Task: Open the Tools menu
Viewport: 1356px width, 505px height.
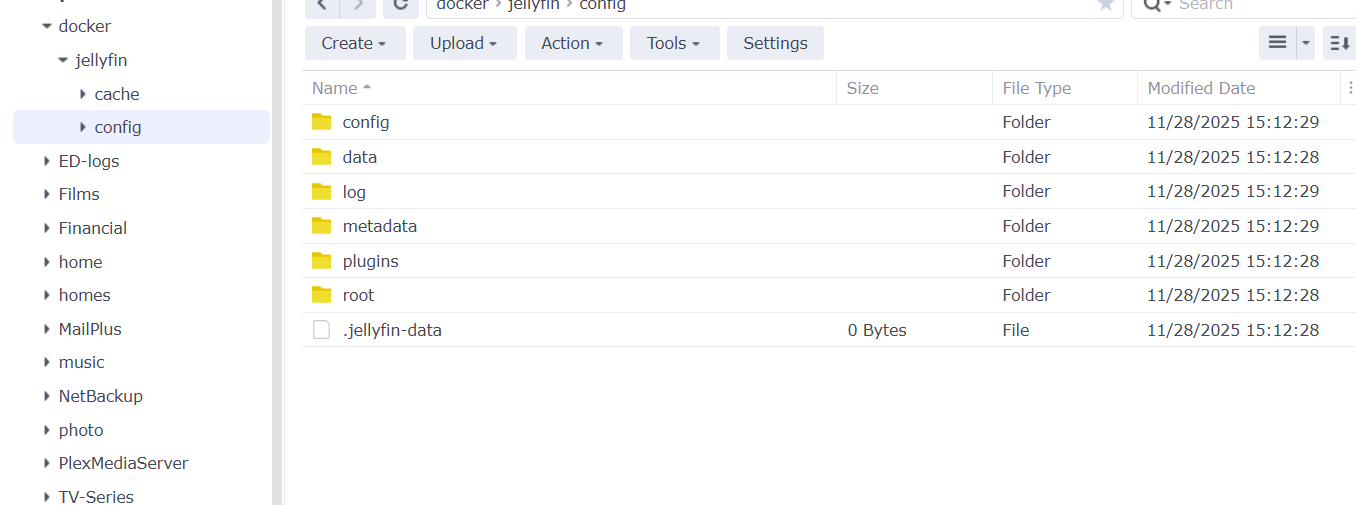Action: coord(674,43)
